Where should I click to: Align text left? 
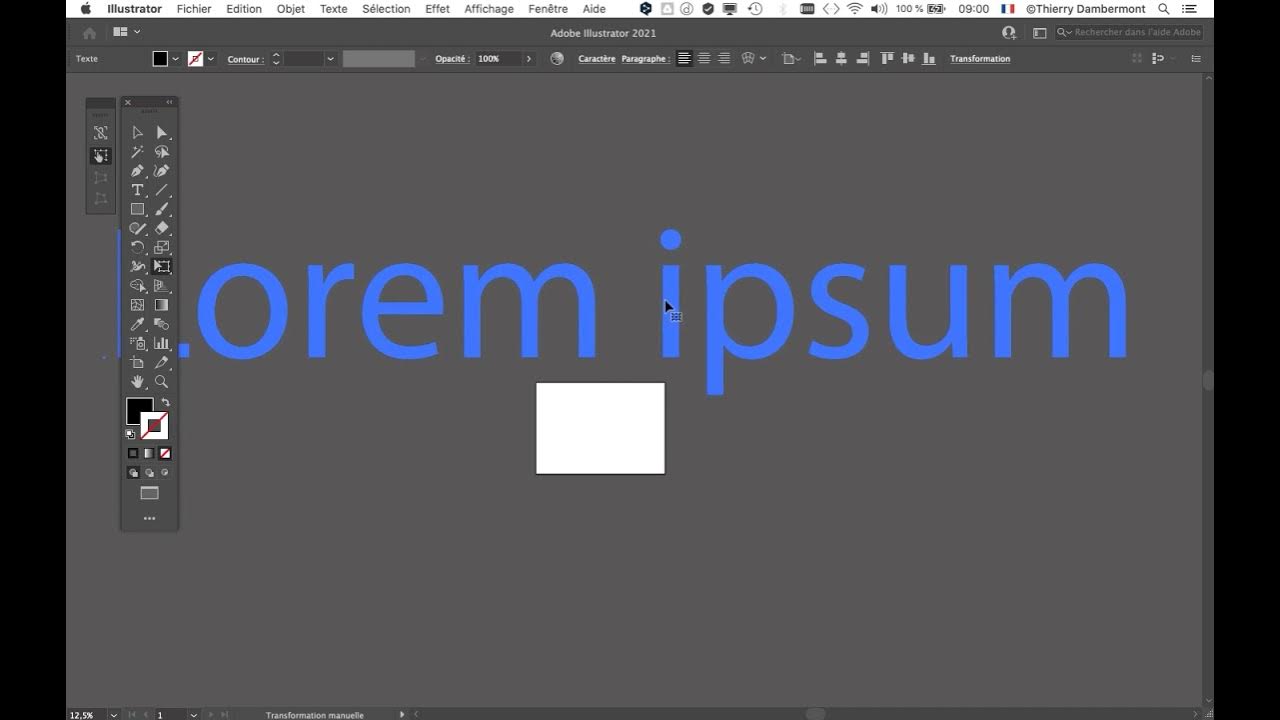[x=684, y=59]
